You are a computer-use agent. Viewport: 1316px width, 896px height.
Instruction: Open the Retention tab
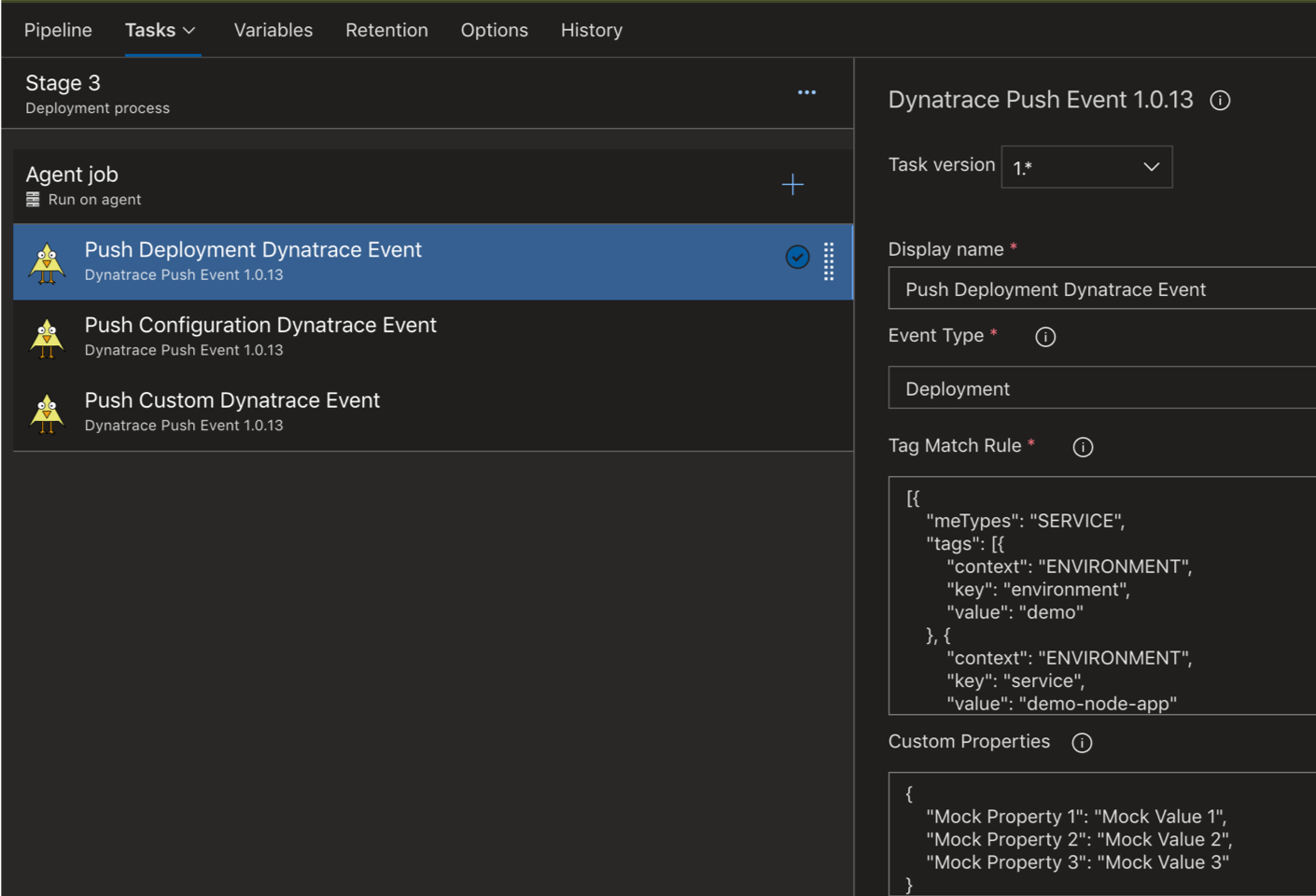point(386,30)
